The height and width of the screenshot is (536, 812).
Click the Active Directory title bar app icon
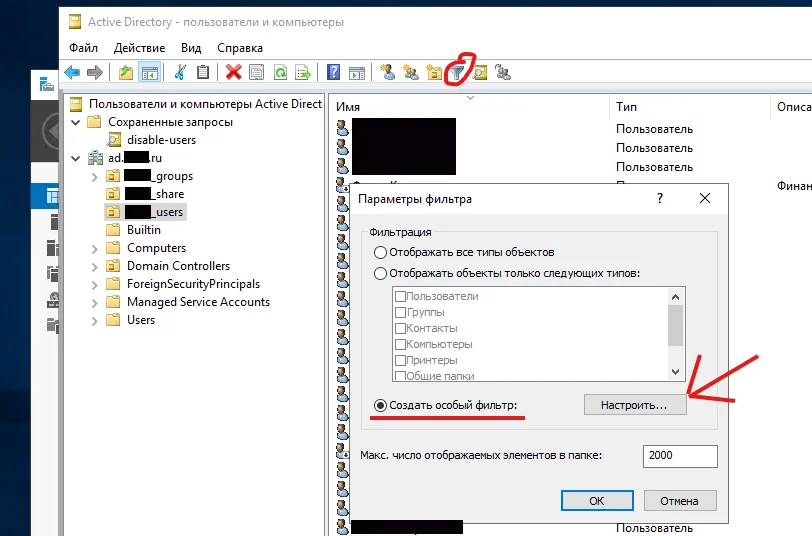(x=75, y=22)
